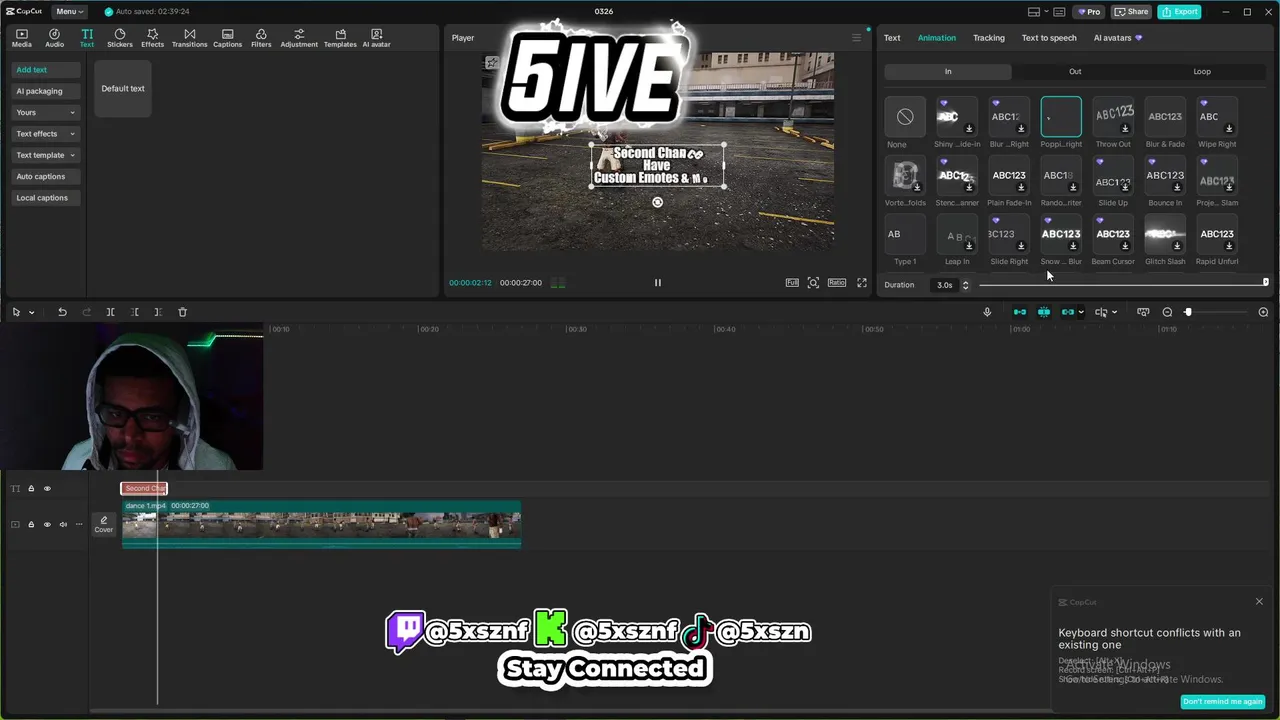The height and width of the screenshot is (720, 1280).
Task: Open the Audio panel
Action: 54,38
